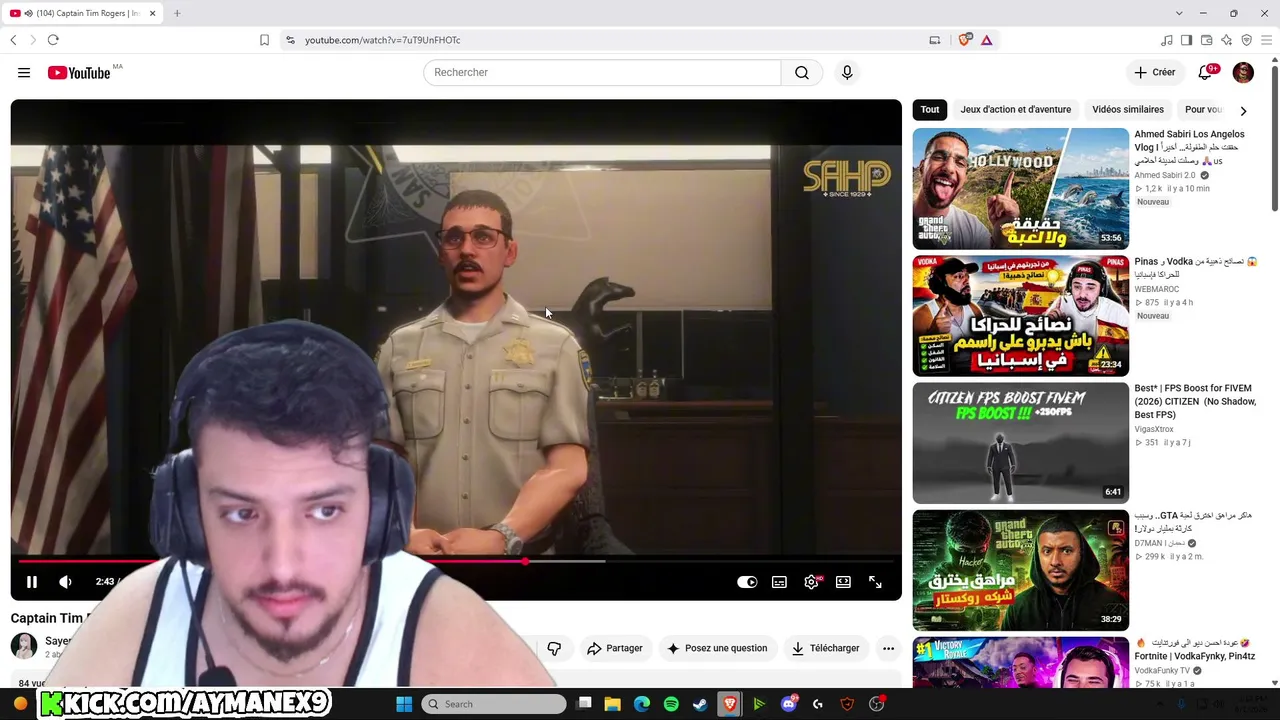Go to the YouTube home logo
The width and height of the screenshot is (1280, 720).
click(79, 72)
